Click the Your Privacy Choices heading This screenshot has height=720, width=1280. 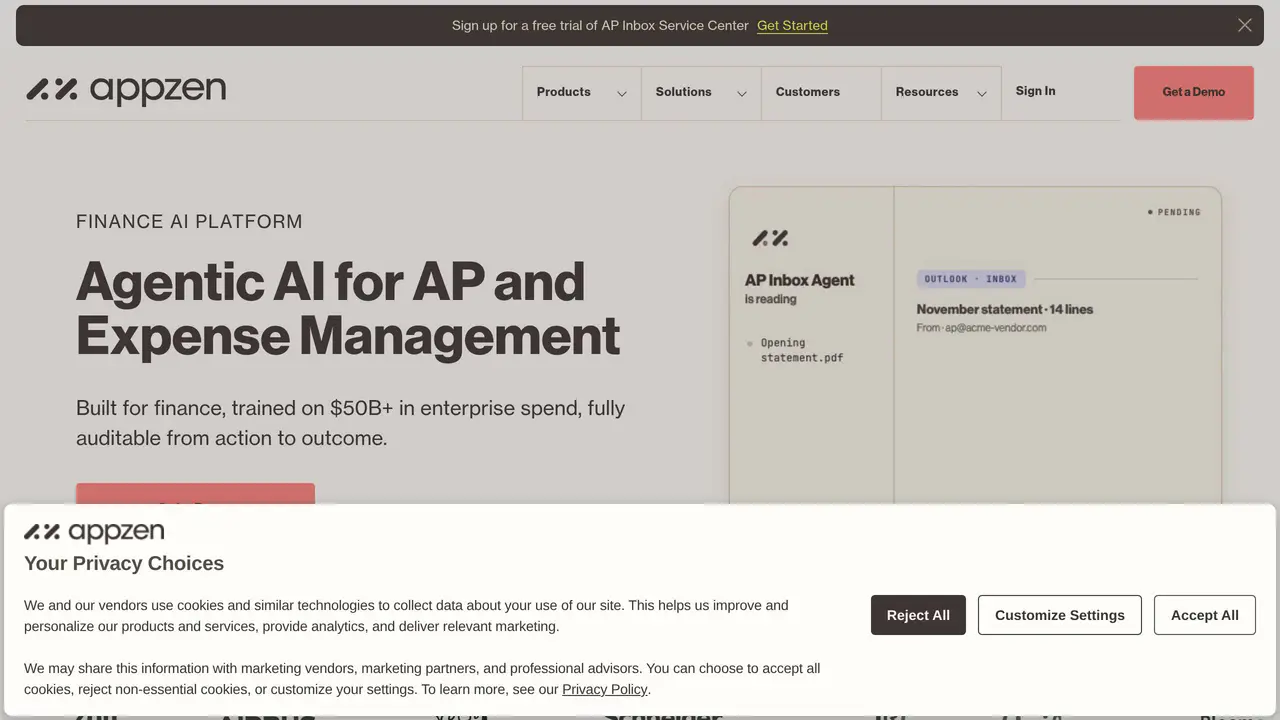[124, 563]
